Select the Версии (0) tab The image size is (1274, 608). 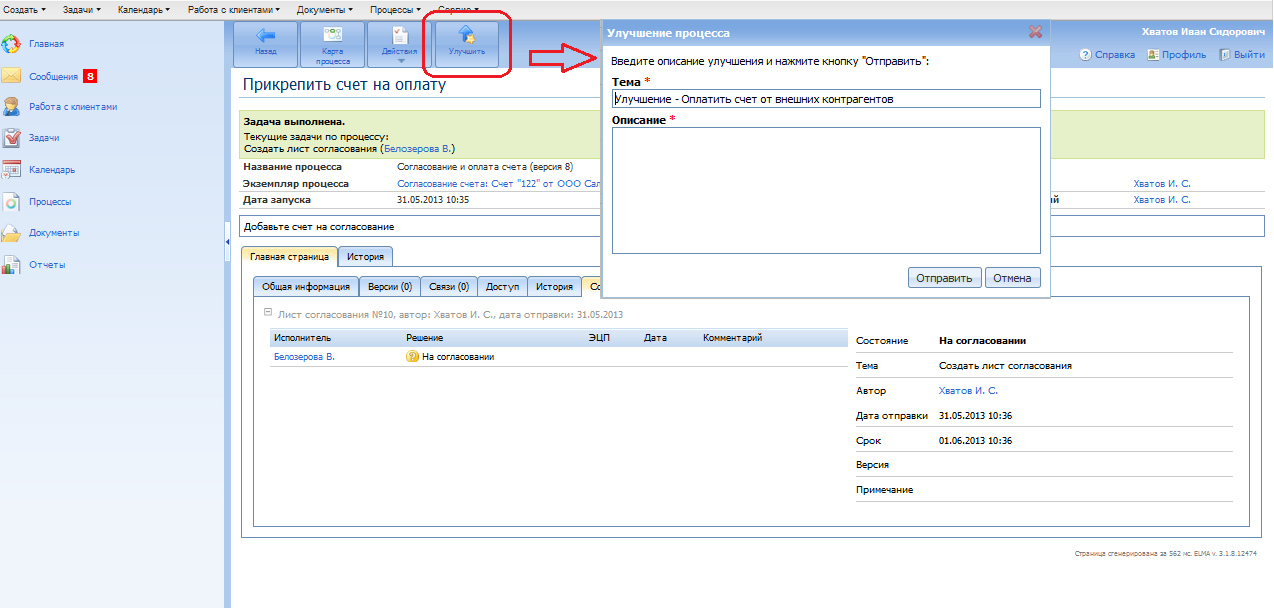(x=389, y=287)
